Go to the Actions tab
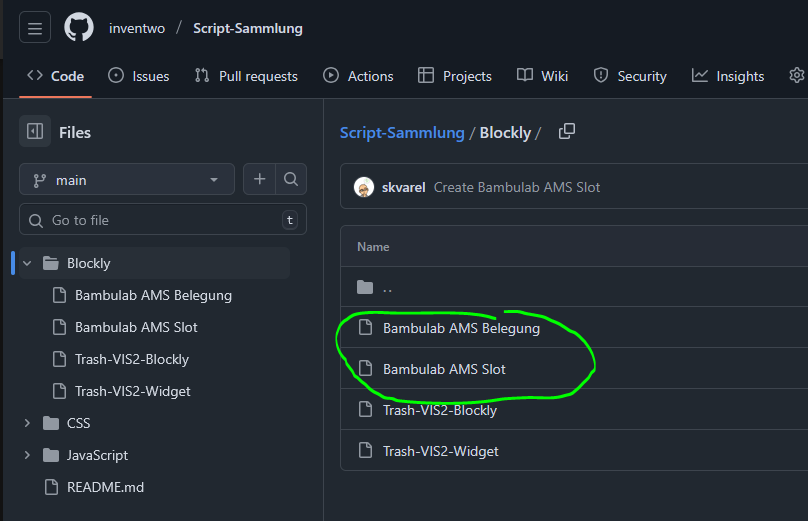This screenshot has height=521, width=808. pos(358,76)
